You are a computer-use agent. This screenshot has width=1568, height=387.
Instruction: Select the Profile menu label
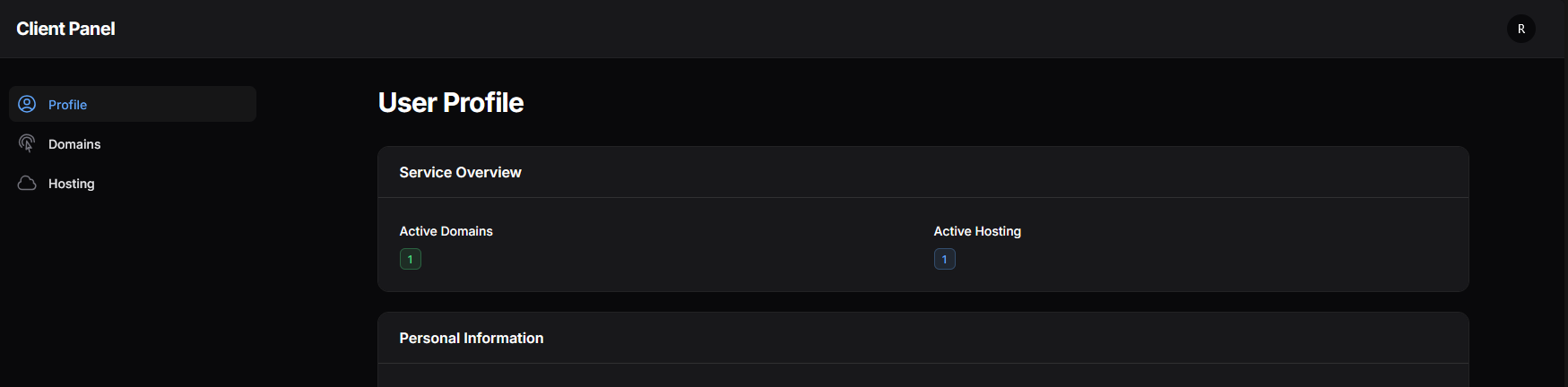[67, 105]
